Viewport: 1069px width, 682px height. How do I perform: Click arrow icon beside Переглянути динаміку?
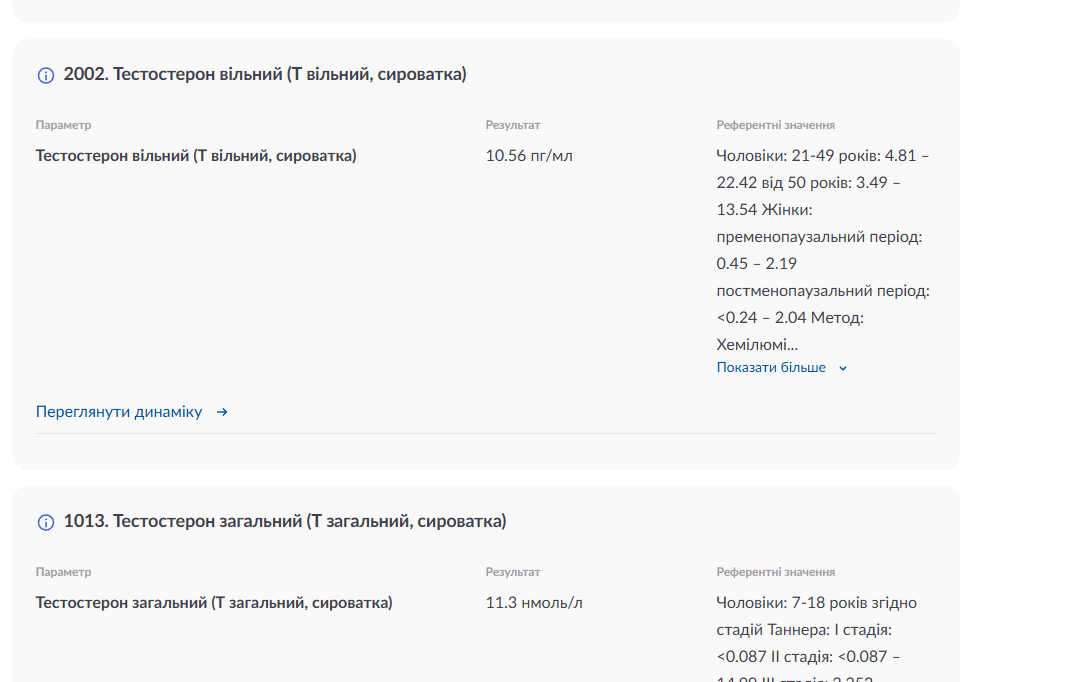(x=222, y=412)
